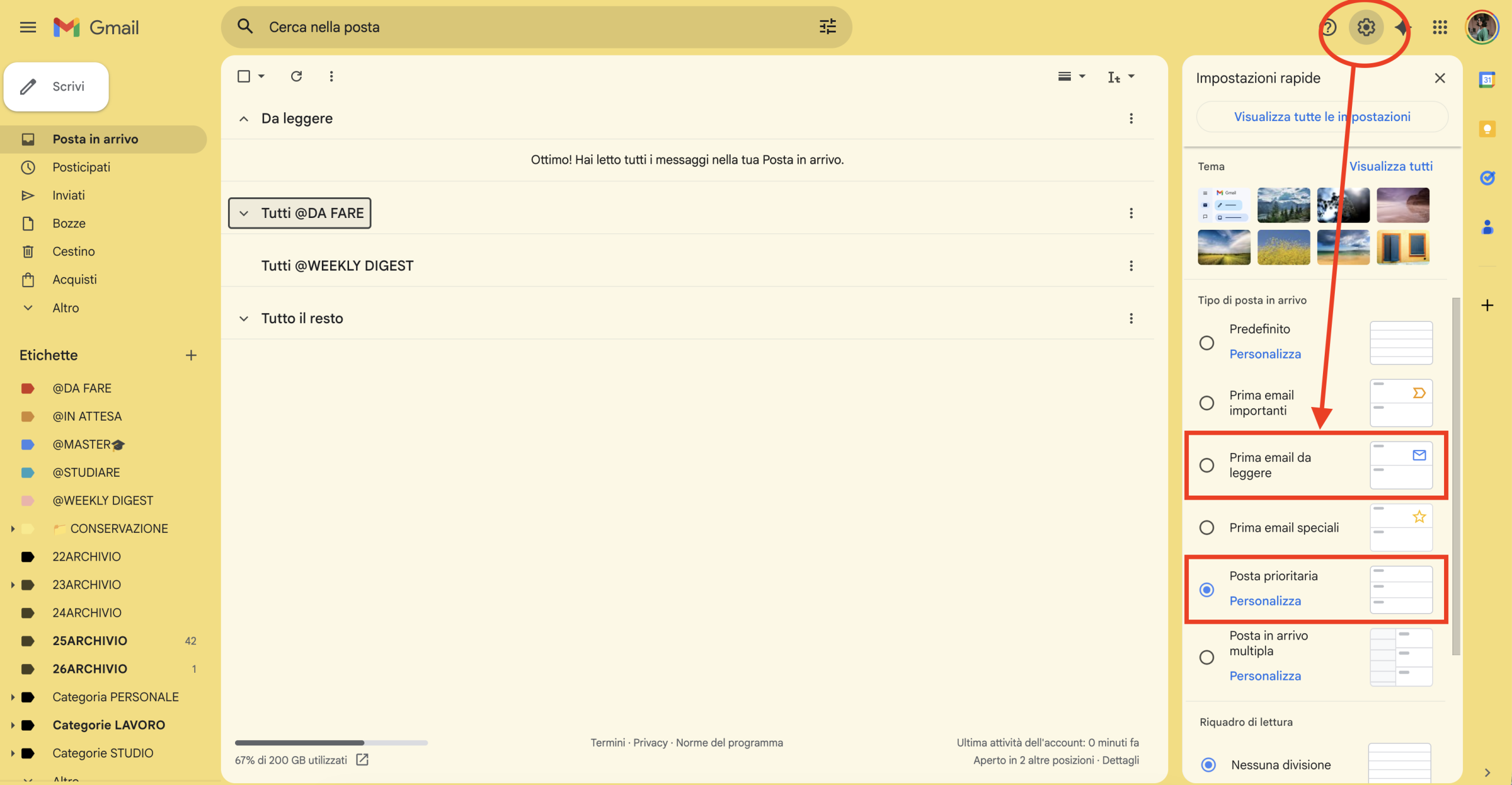Expand the Categorie LAVORO label
Viewport: 1512px width, 785px height.
coord(12,725)
